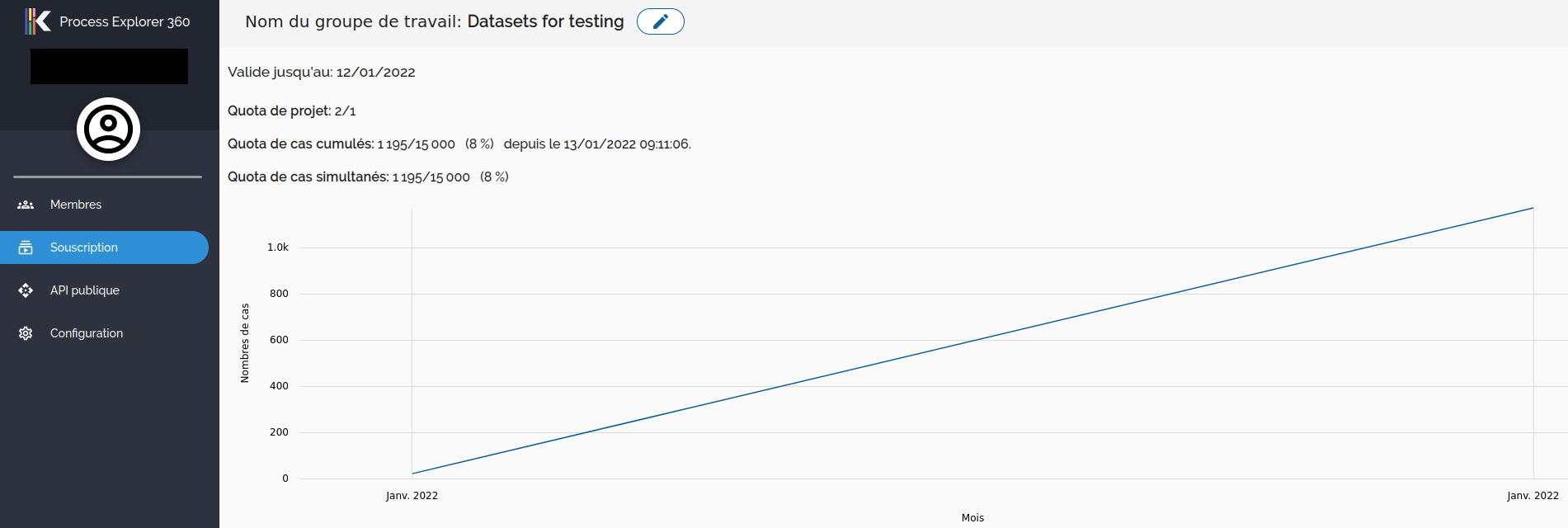Click the Quota de projet value
This screenshot has width=1568, height=528.
click(x=345, y=111)
